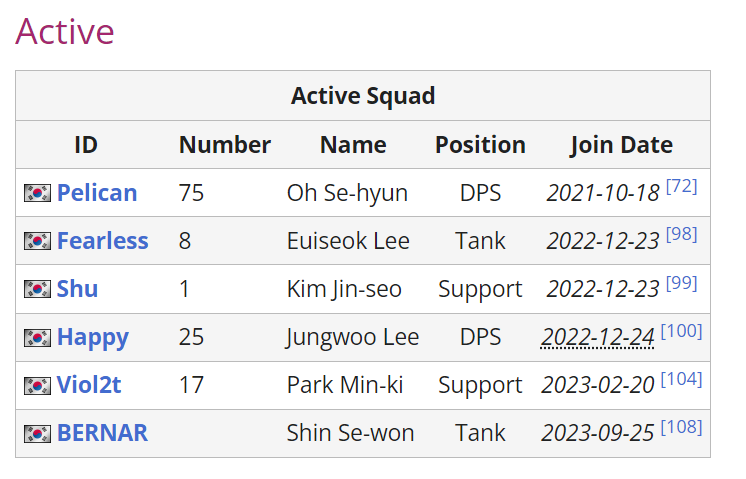Open reference [99] citation
746x479 pixels.
click(681, 283)
